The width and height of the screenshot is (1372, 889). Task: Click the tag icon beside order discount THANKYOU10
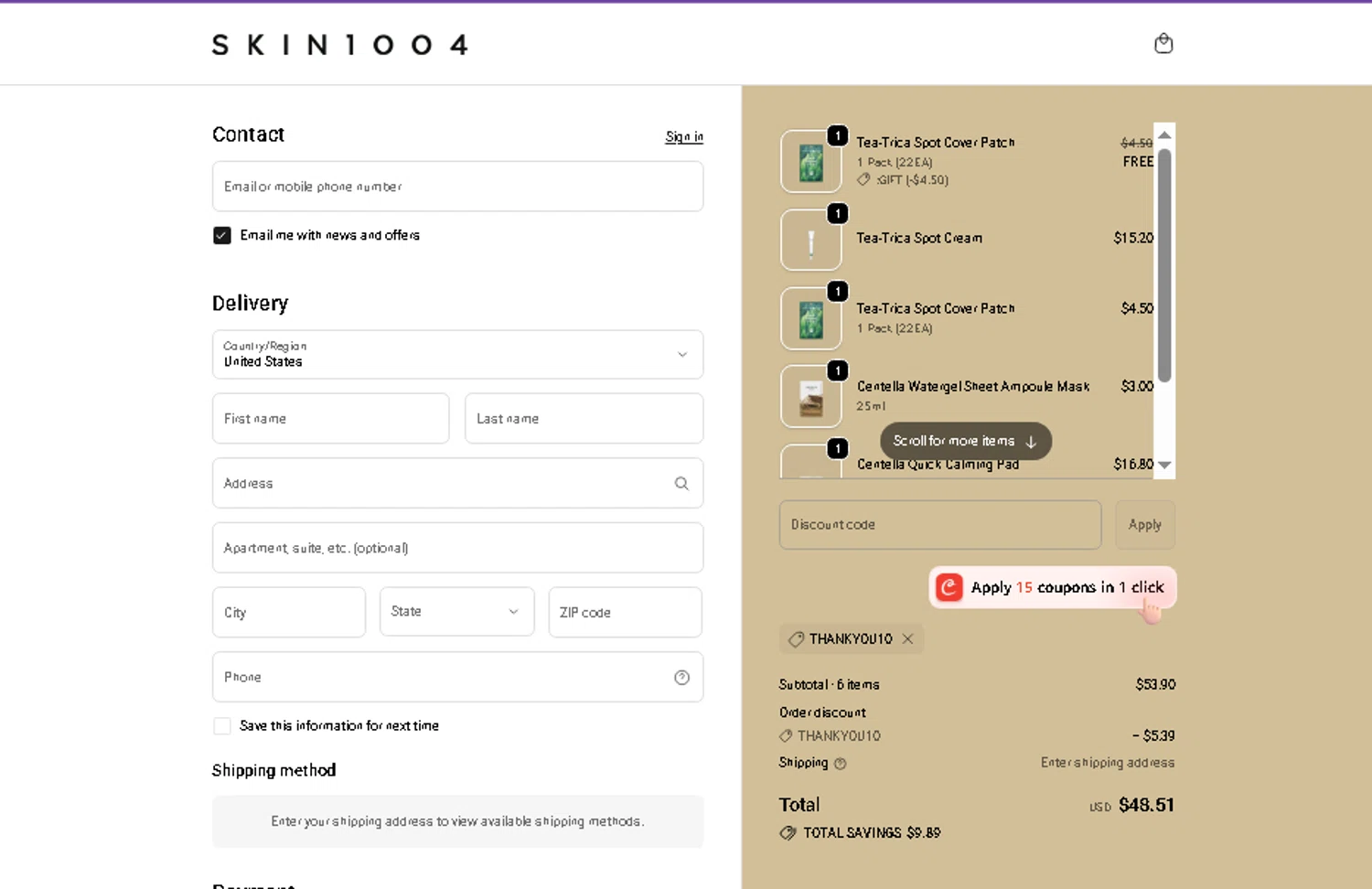point(786,736)
